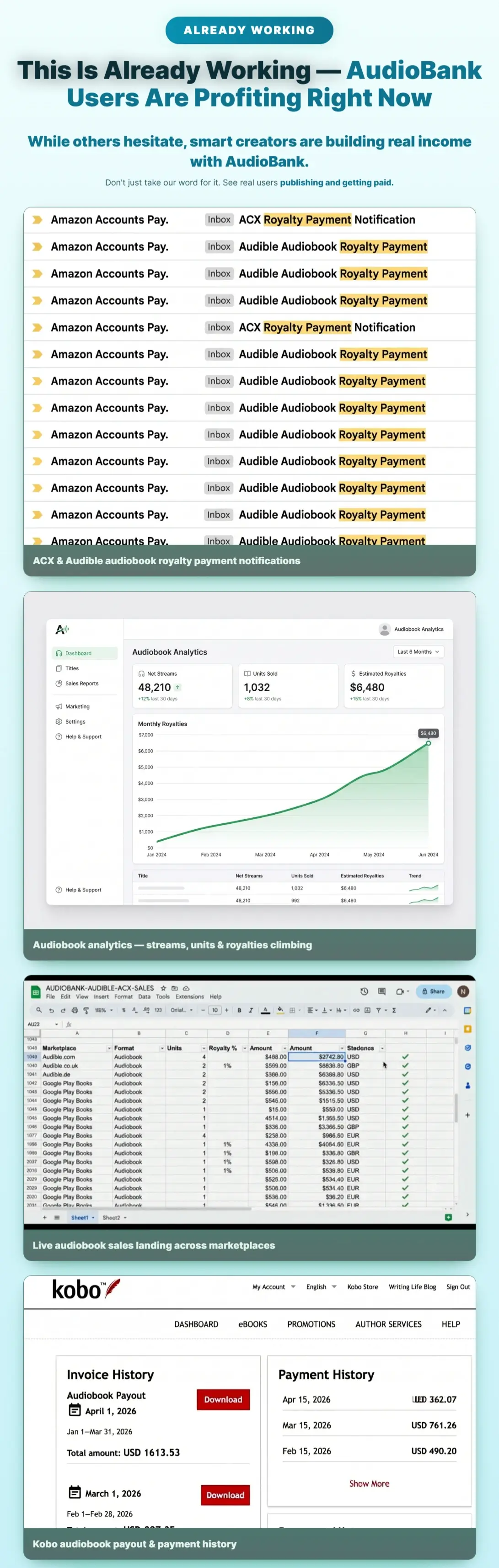Click the Show More link in Payment History
499x1568 pixels.
(369, 1483)
